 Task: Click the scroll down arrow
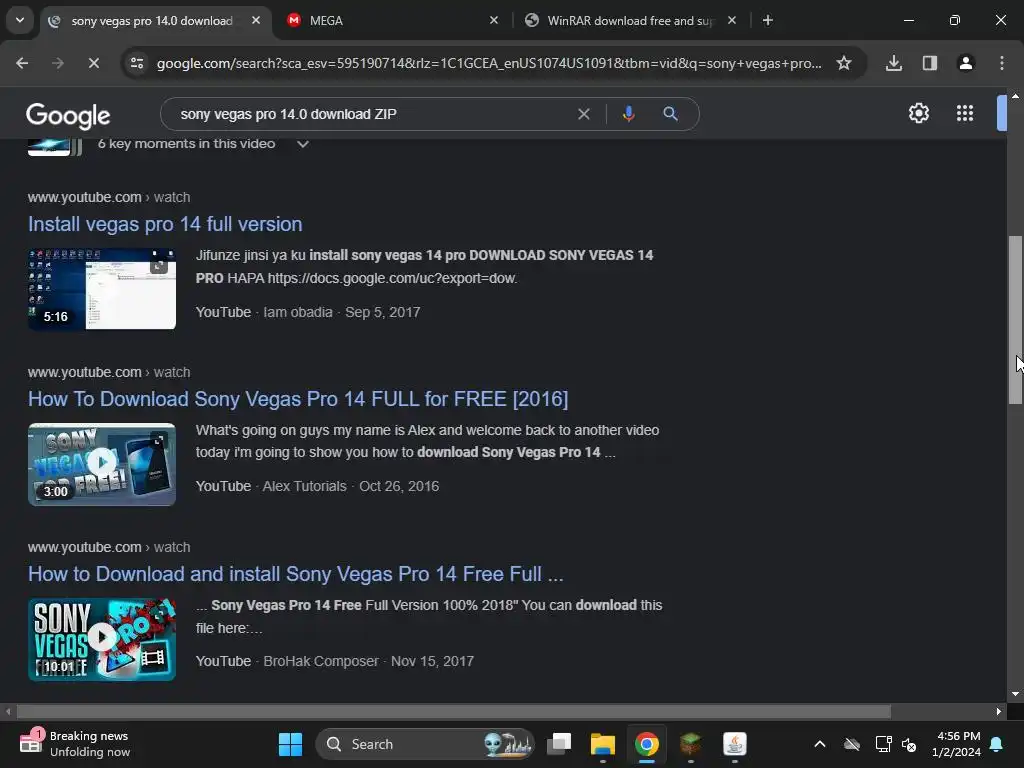tap(1016, 694)
